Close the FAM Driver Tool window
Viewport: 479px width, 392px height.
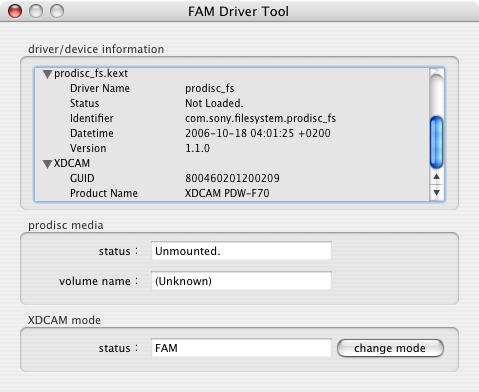click(x=15, y=11)
